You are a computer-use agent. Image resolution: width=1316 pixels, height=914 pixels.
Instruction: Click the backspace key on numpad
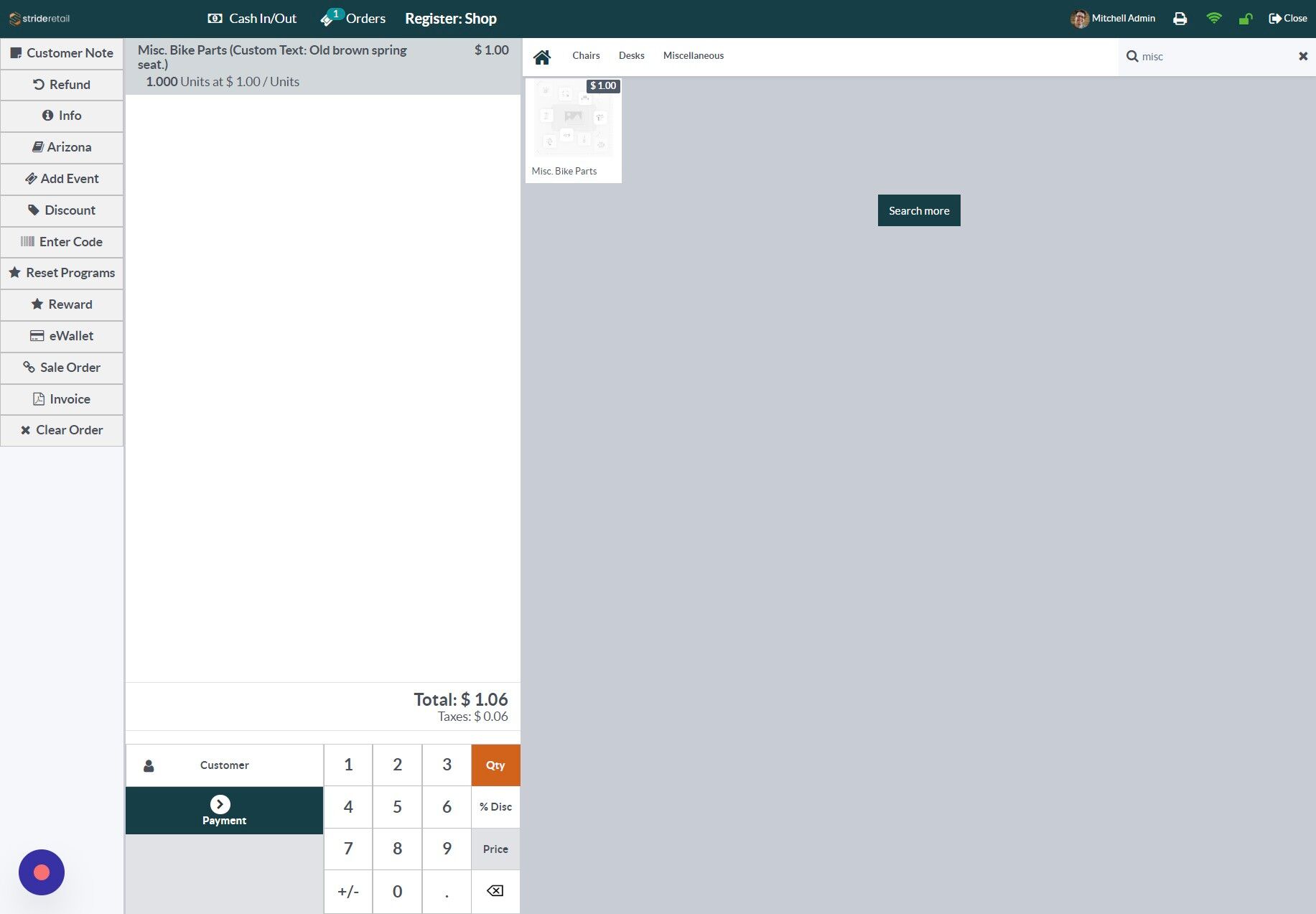495,891
